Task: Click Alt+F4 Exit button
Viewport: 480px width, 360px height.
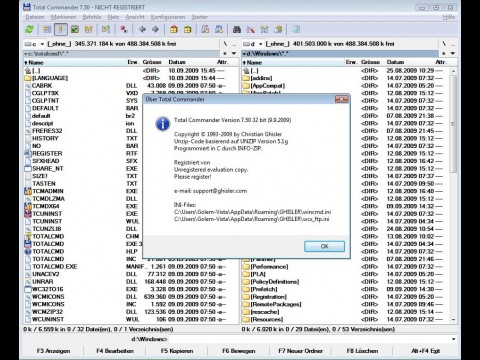Action: 426,351
